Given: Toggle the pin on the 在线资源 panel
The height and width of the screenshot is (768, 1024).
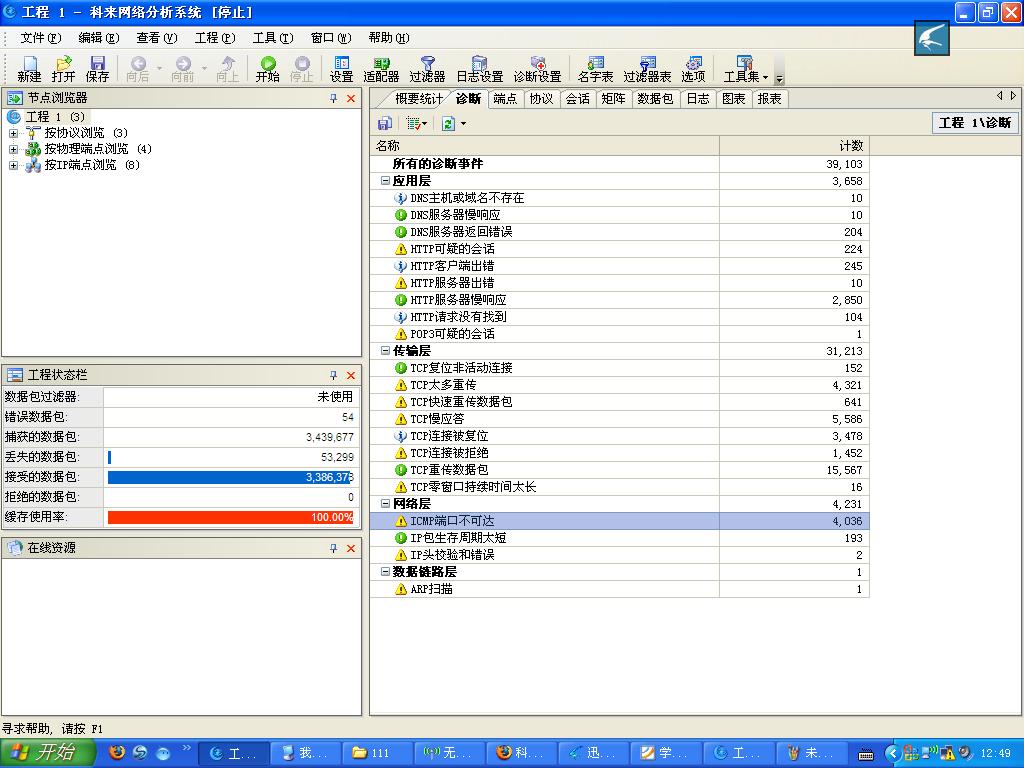Looking at the screenshot, I should (333, 547).
